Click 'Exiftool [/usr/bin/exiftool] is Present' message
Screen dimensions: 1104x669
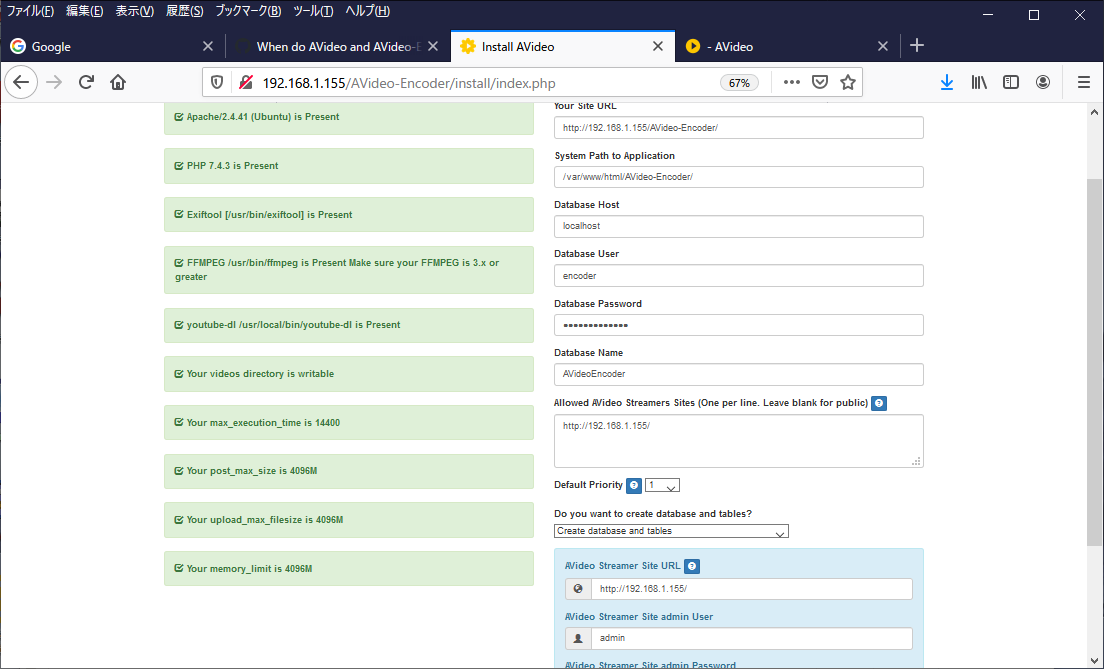click(349, 215)
